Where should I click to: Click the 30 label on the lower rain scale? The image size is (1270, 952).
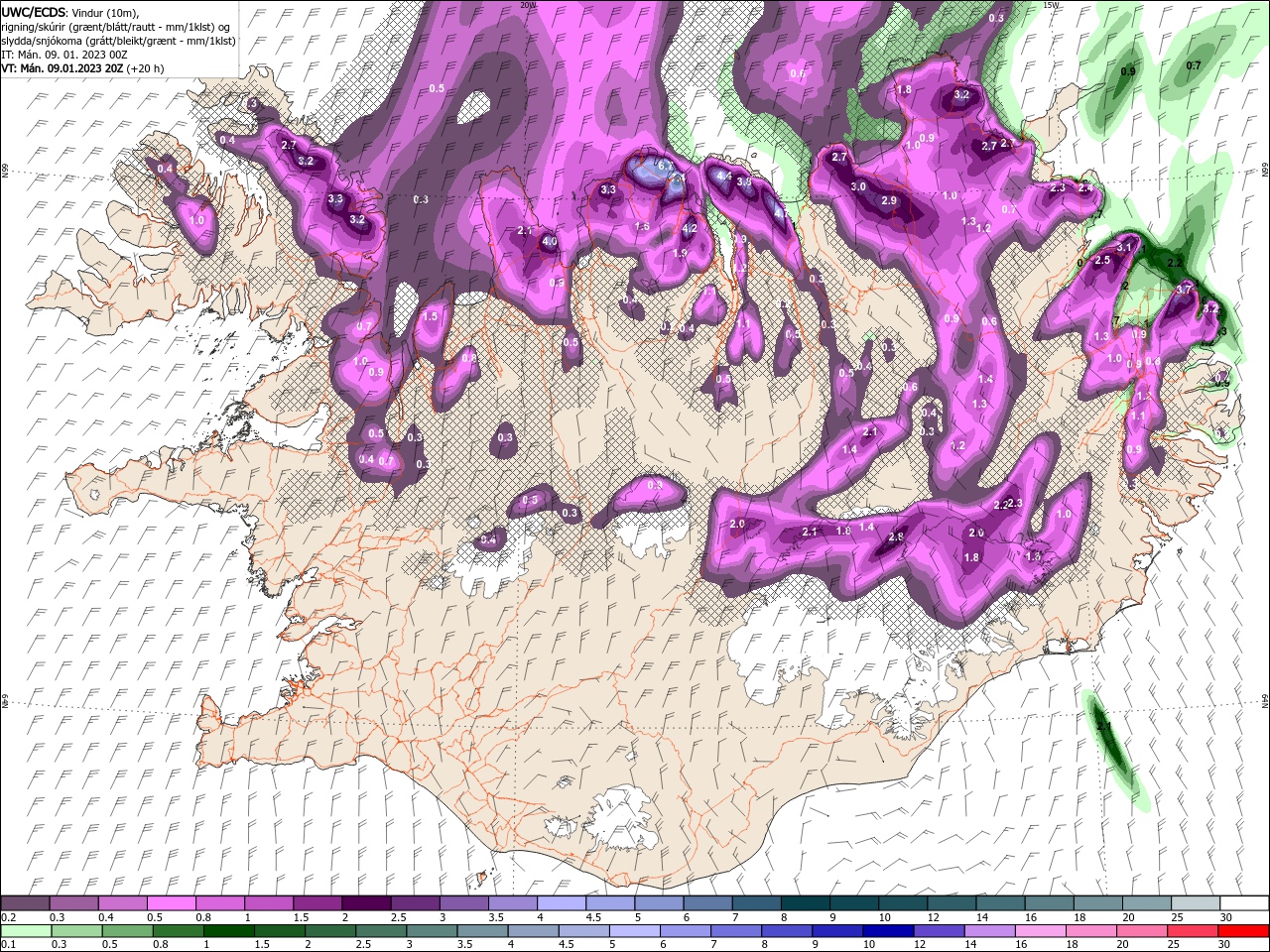pyautogui.click(x=1226, y=945)
